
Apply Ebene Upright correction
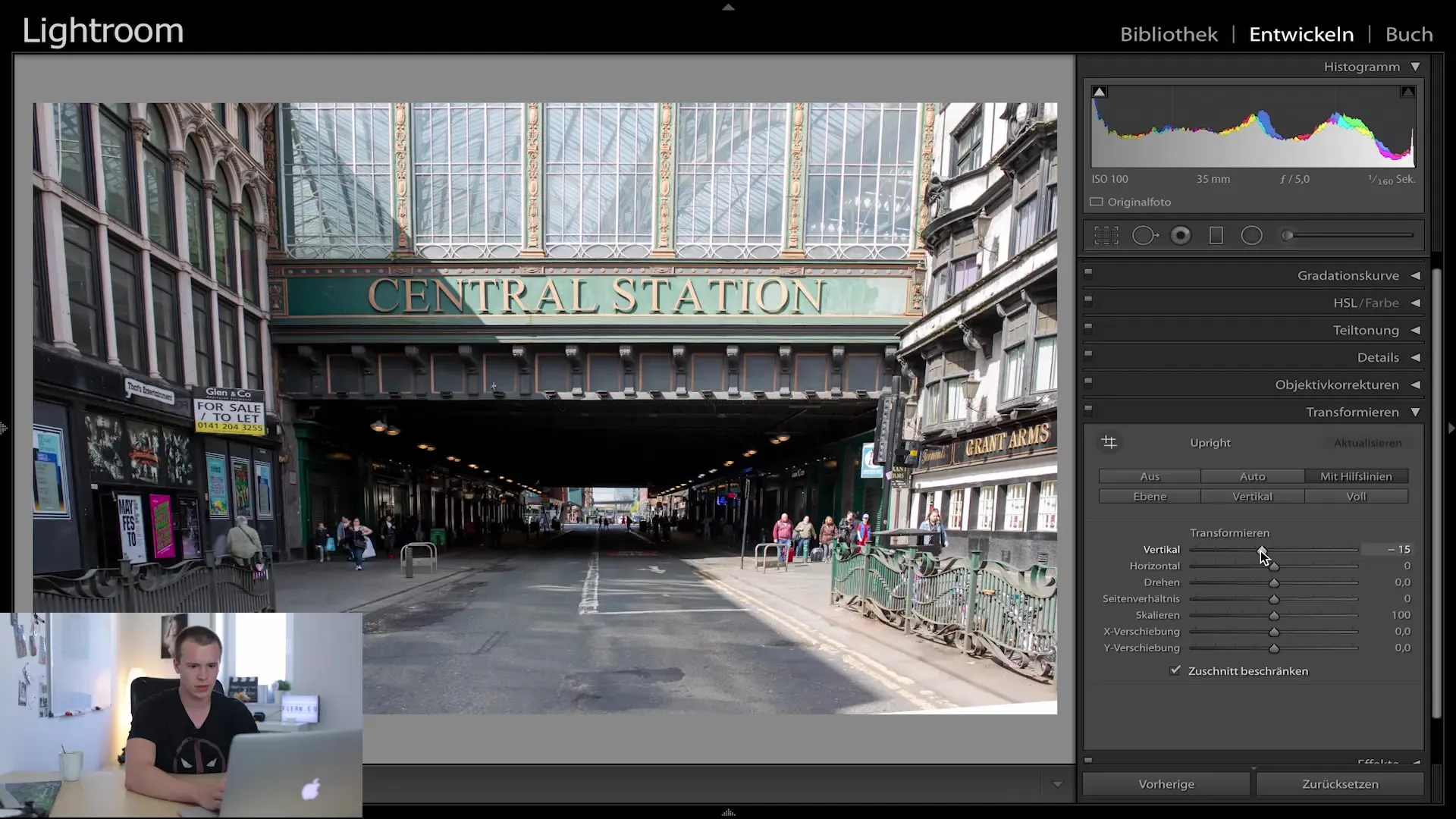click(x=1150, y=496)
